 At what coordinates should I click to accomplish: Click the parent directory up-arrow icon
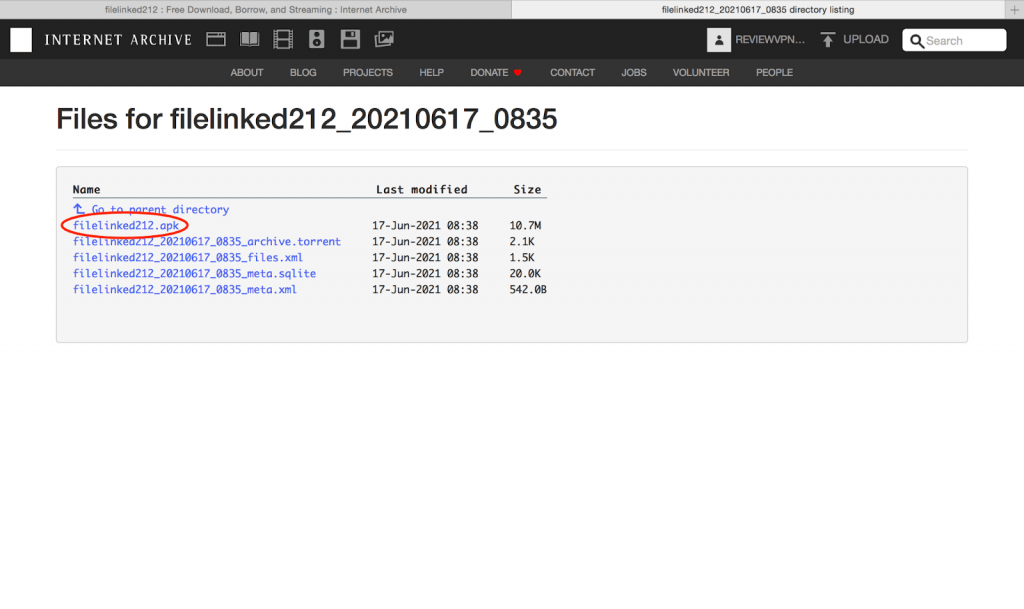(x=78, y=209)
